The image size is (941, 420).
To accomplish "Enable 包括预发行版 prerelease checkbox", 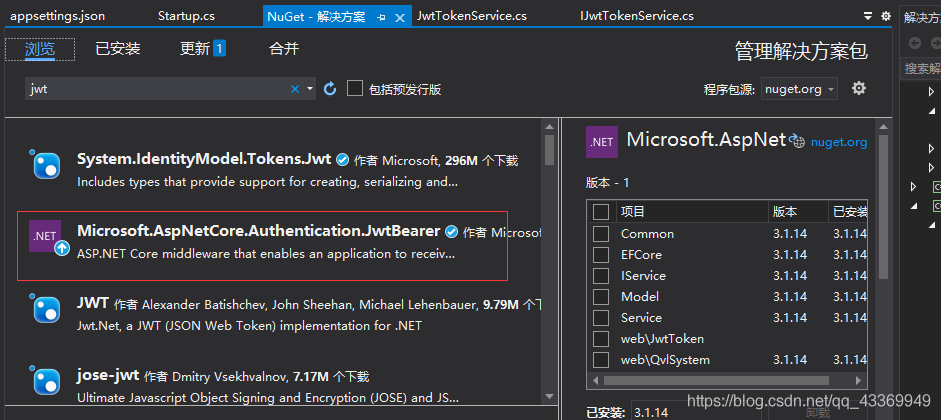I will tap(355, 89).
